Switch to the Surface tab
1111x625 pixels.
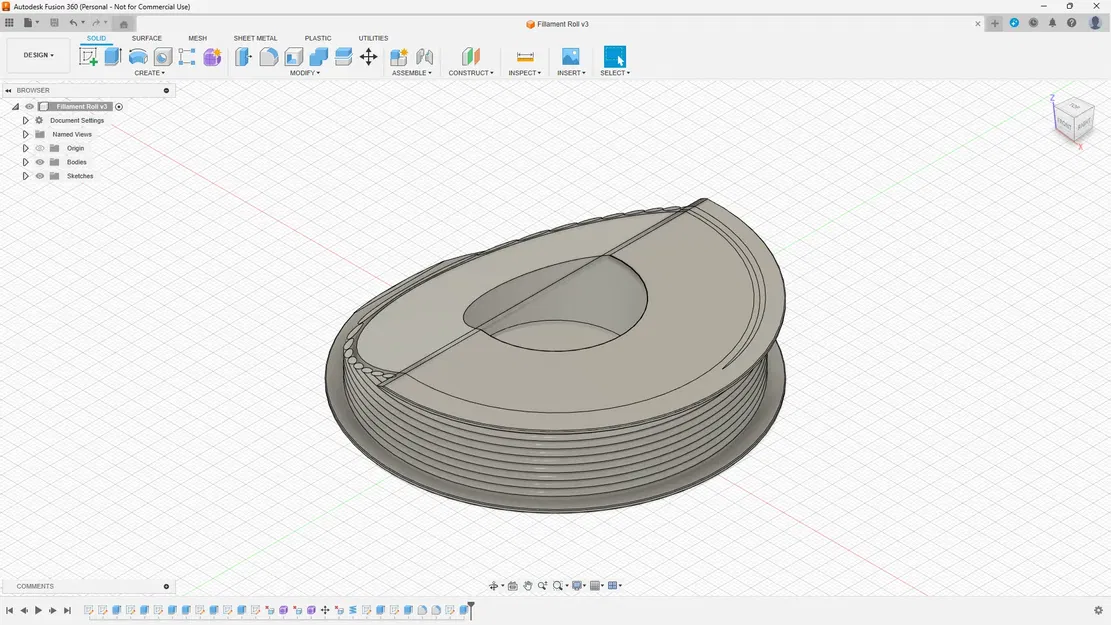[x=147, y=38]
